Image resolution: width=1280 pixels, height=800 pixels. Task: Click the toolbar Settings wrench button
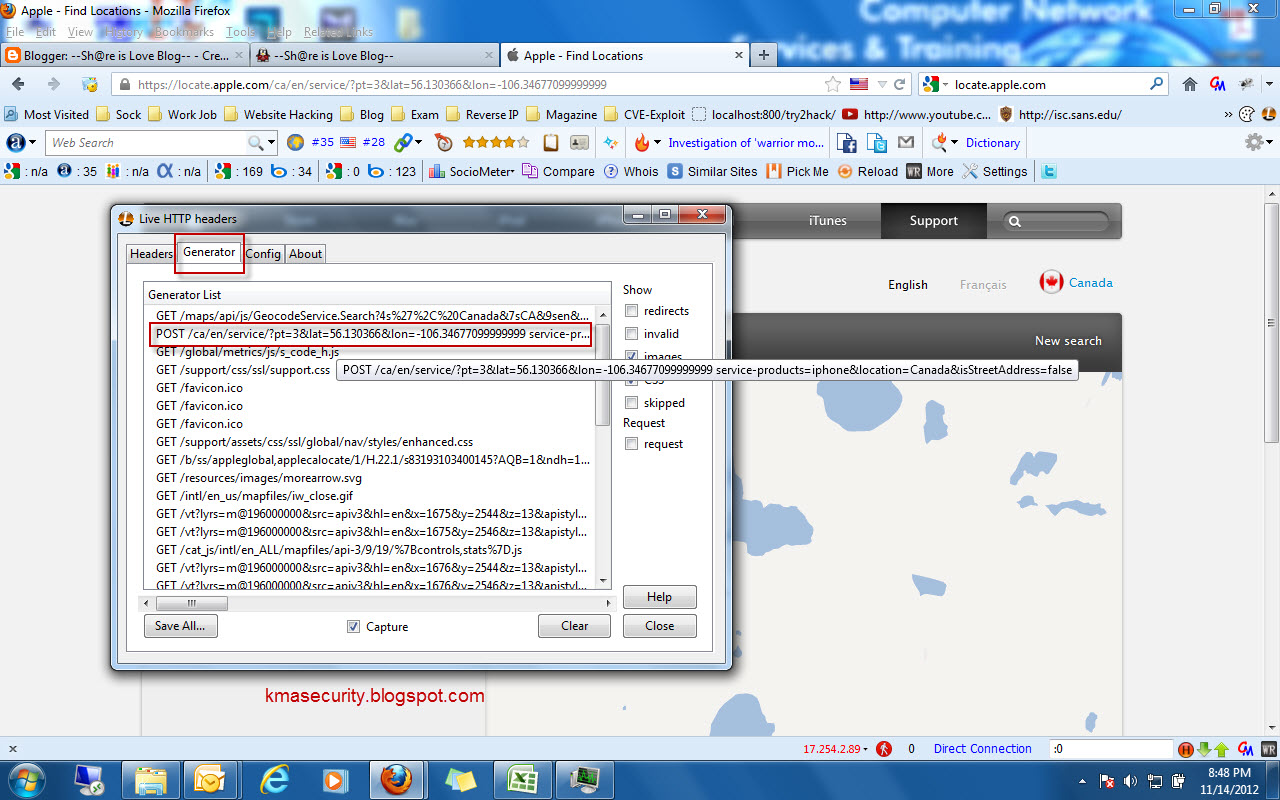[x=995, y=172]
